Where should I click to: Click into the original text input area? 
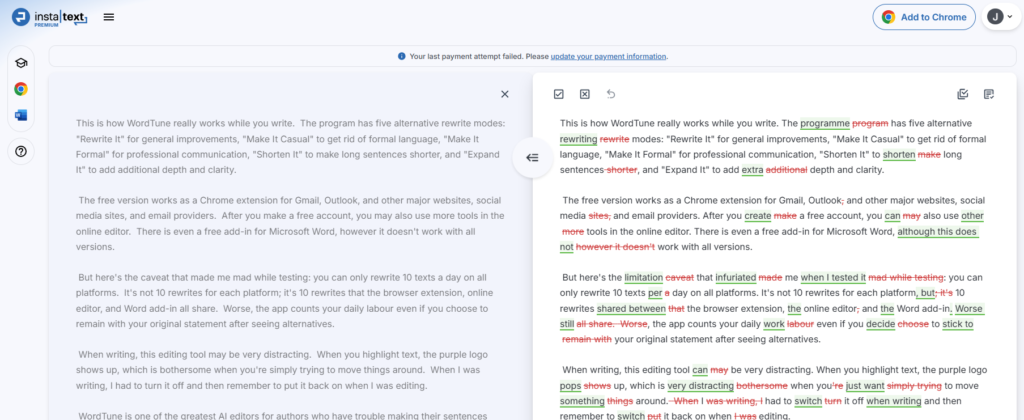(x=290, y=261)
